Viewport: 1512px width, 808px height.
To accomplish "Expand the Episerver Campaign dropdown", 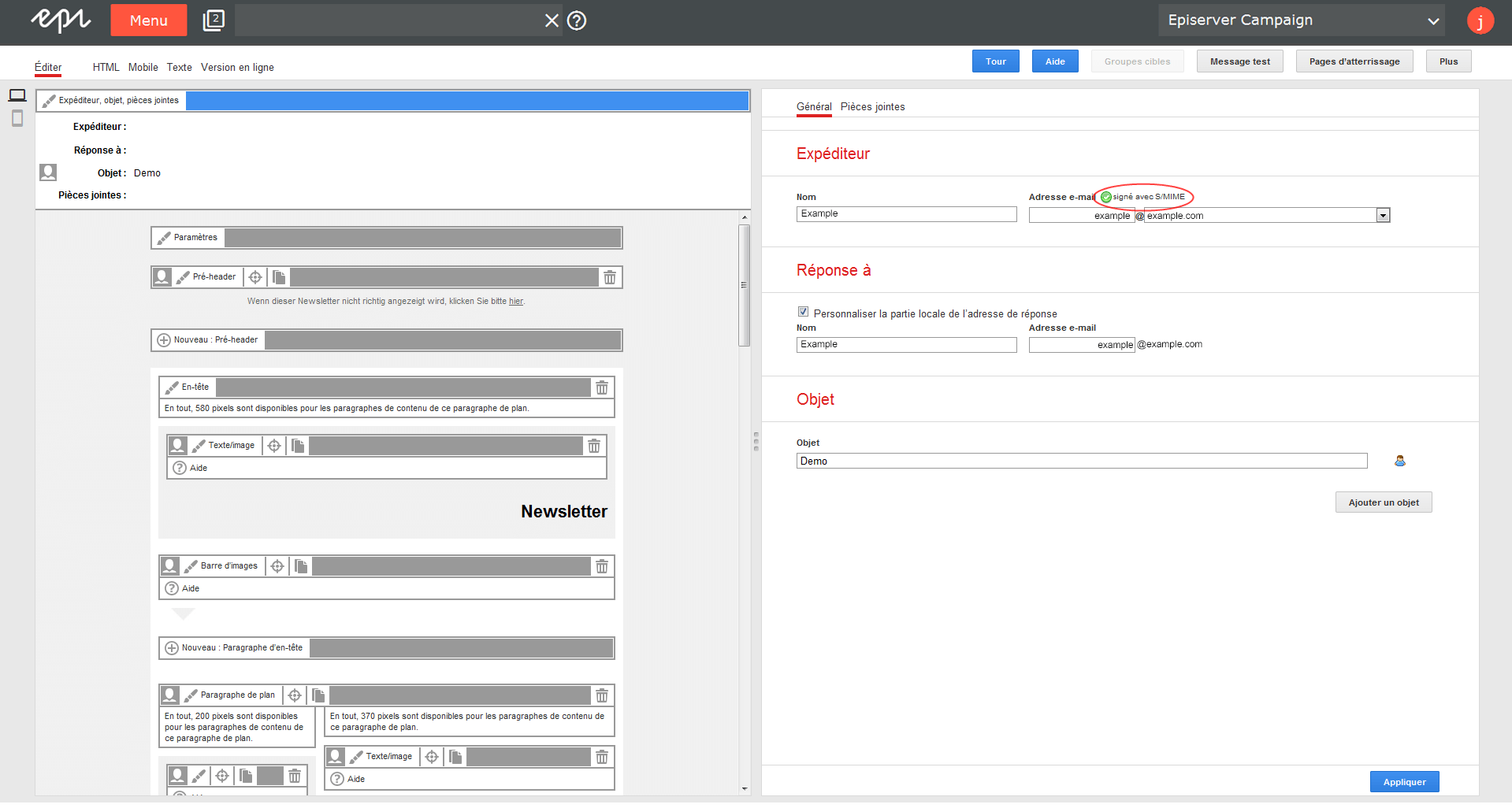I will (x=1302, y=20).
